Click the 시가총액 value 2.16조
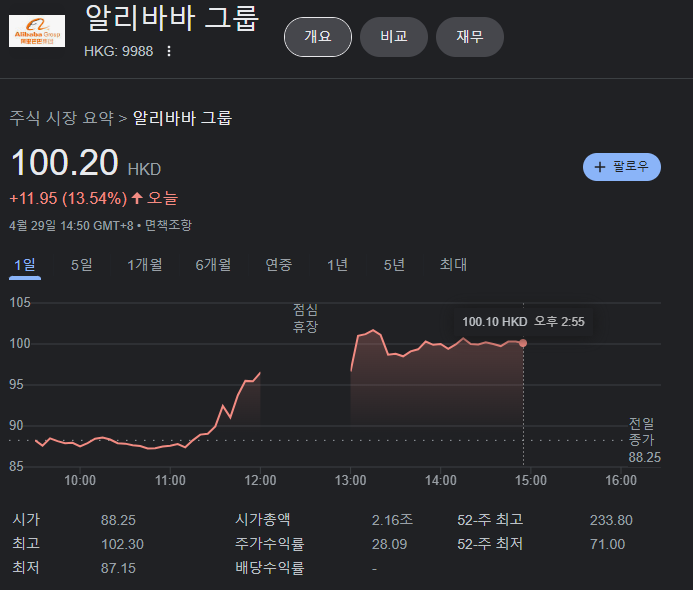This screenshot has width=693, height=590. click(392, 520)
